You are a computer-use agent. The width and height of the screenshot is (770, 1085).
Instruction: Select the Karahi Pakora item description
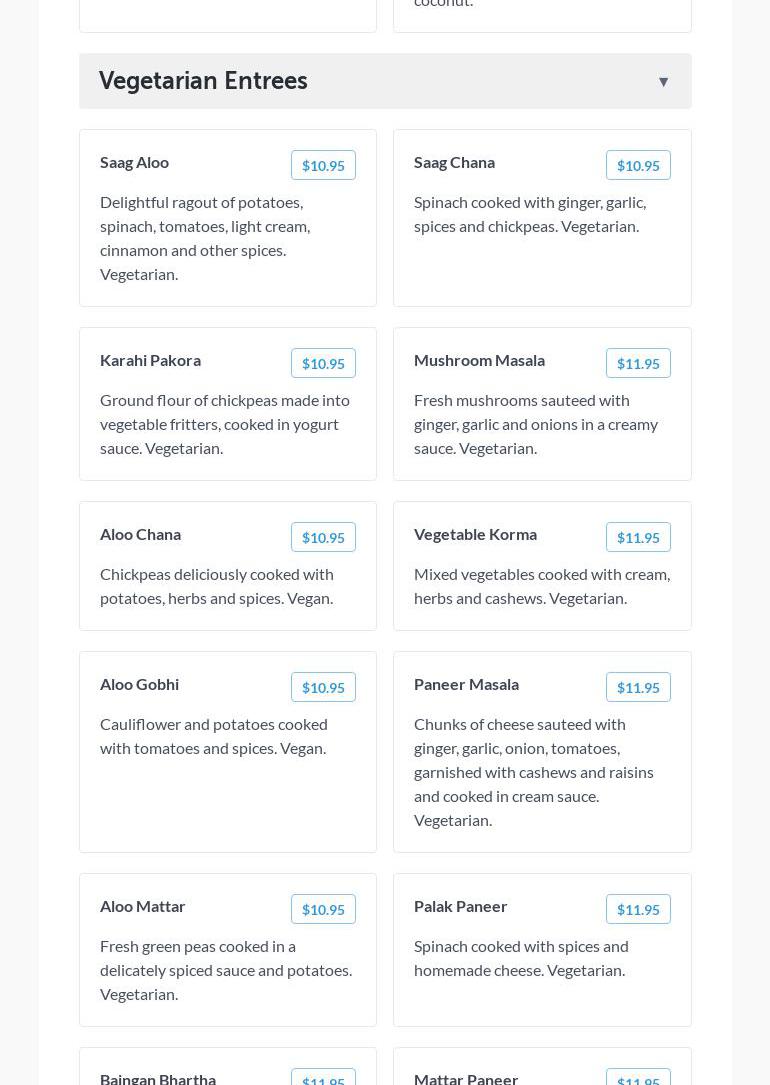tap(225, 424)
